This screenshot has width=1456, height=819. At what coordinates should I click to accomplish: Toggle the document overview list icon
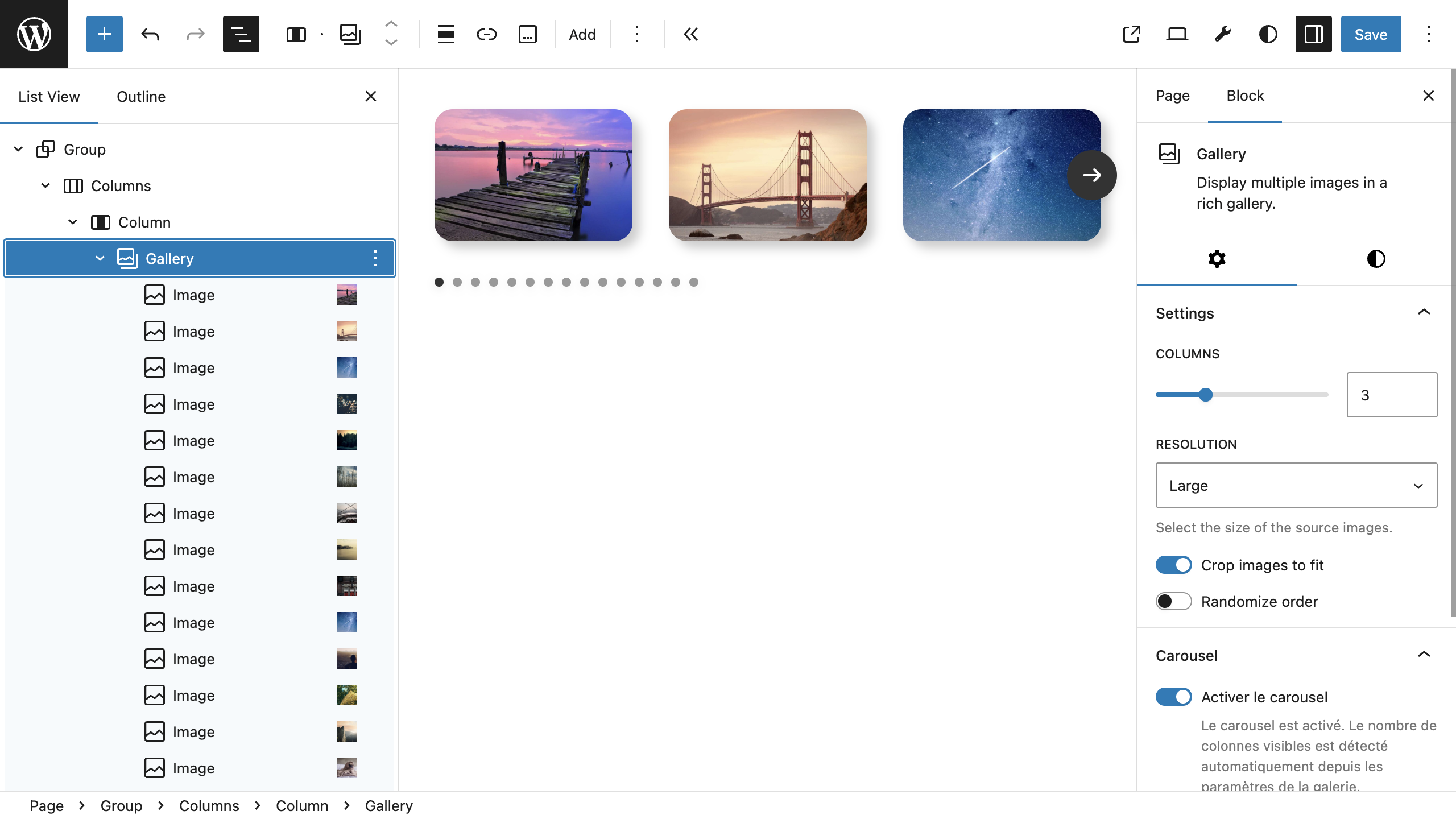(241, 34)
